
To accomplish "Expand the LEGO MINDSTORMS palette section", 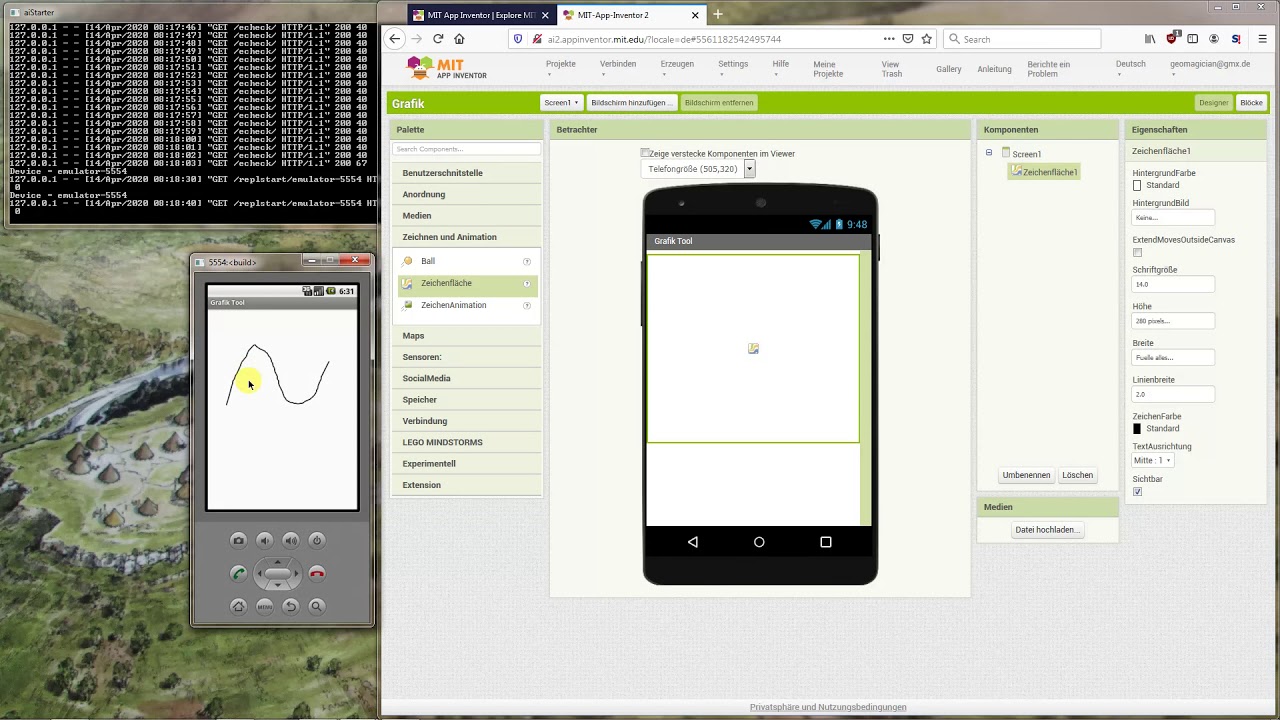I will coord(467,442).
